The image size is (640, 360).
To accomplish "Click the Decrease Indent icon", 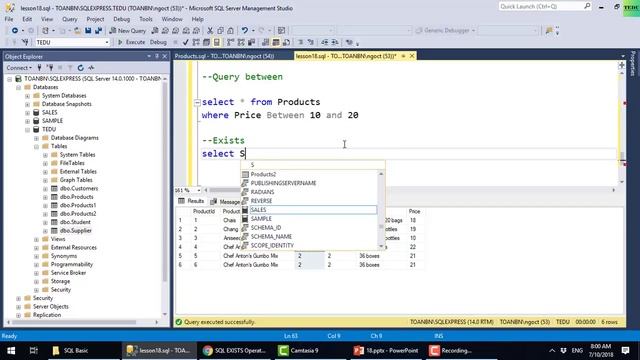I will point(325,42).
